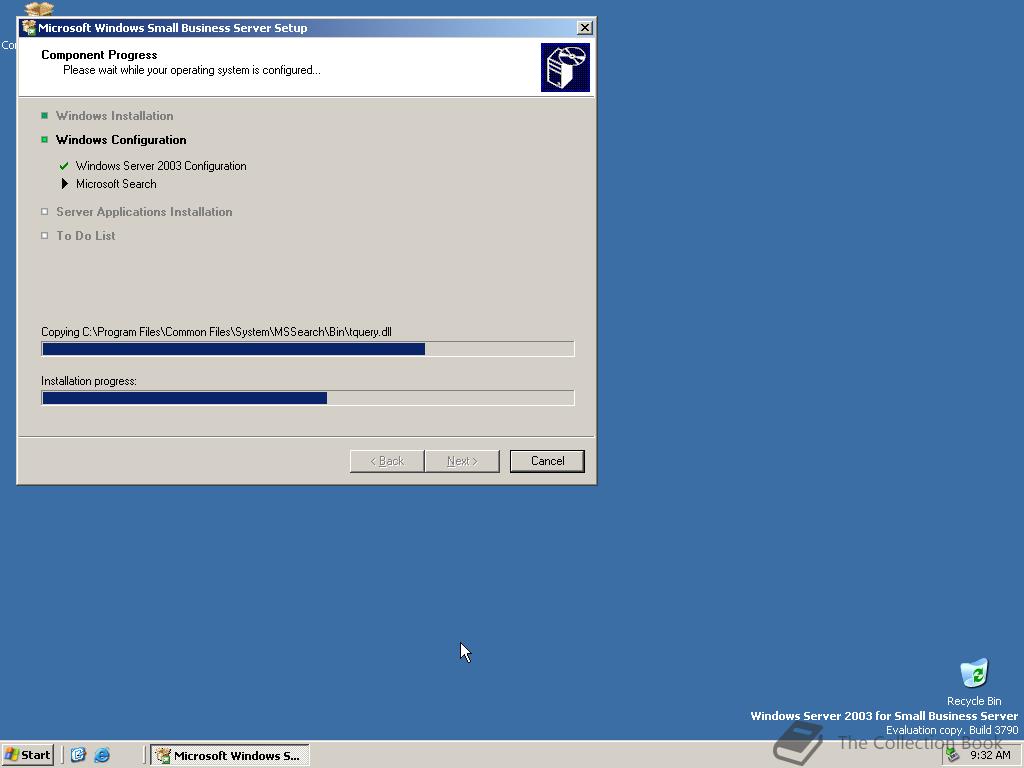1024x768 pixels.
Task: Click the Small Business Server Setup title bar
Action: (x=306, y=27)
